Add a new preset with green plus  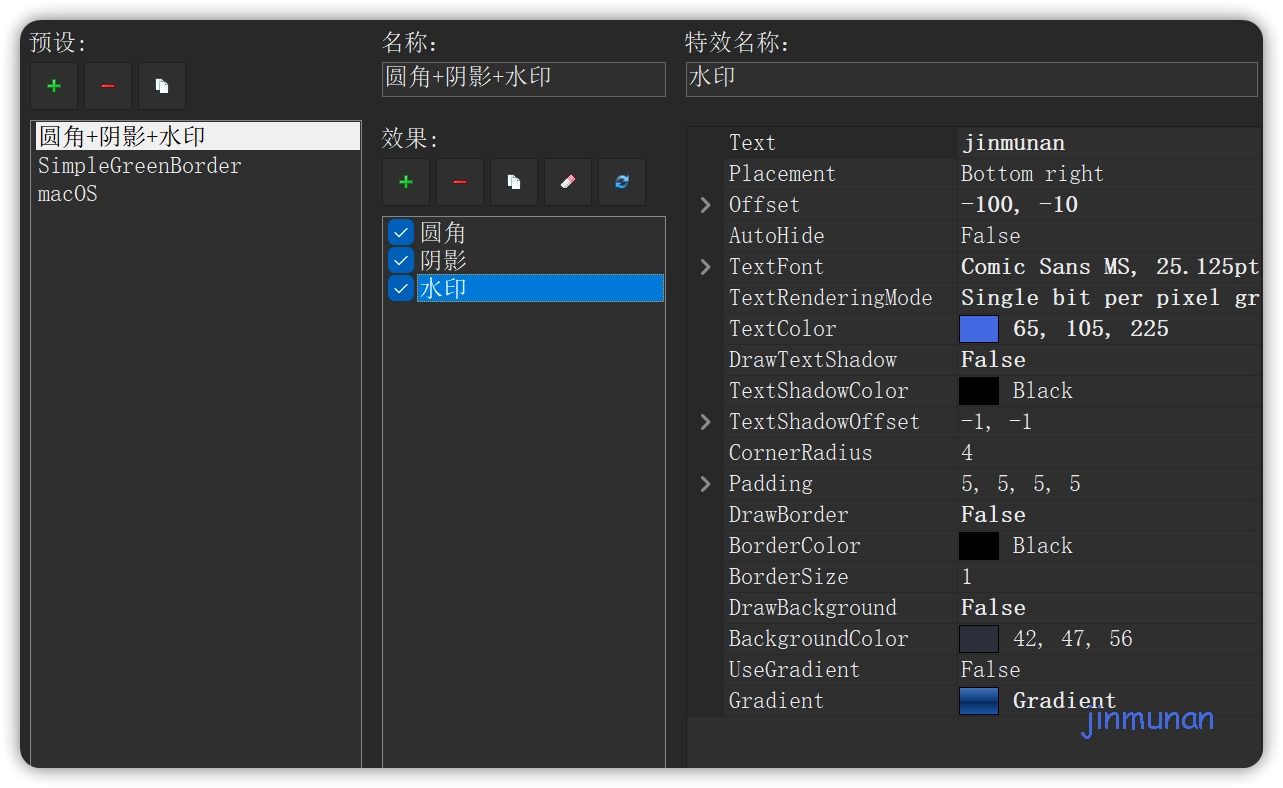(x=54, y=86)
